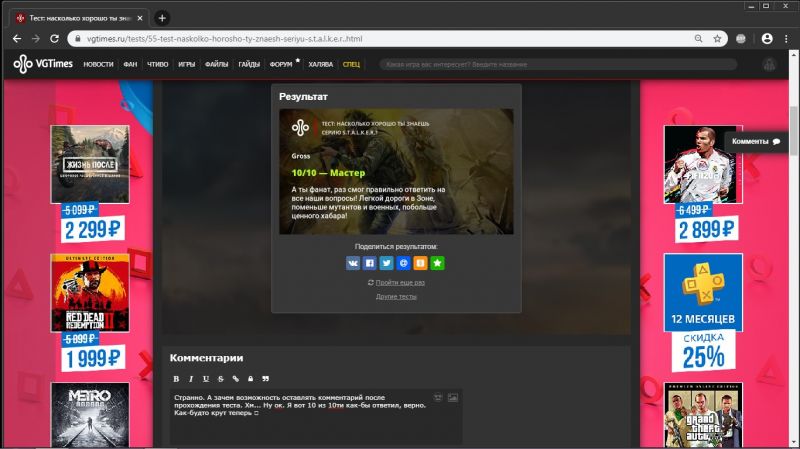Toggle strikethrough formatting in comment editor
Screen dimensions: 800x449
click(220, 379)
